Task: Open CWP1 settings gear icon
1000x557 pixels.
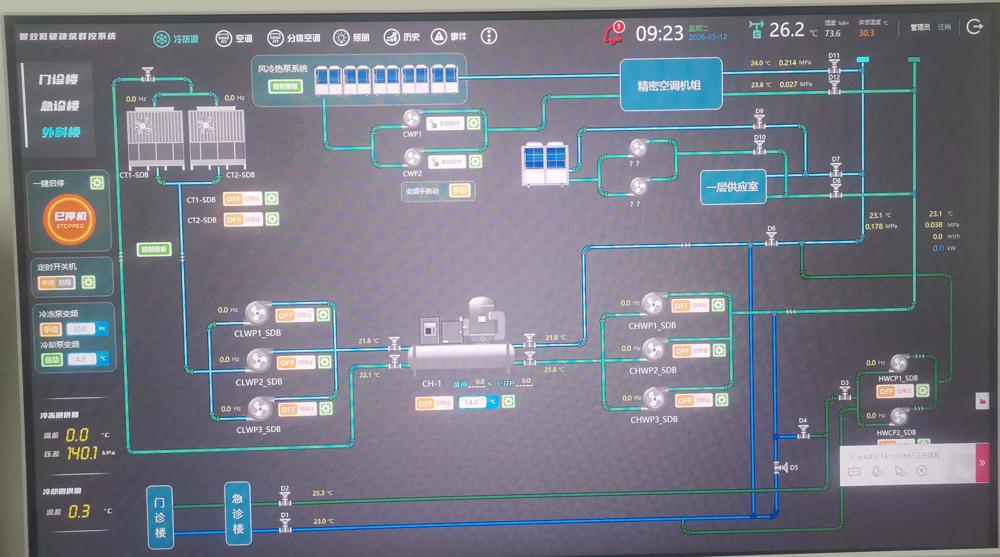Action: tap(474, 123)
